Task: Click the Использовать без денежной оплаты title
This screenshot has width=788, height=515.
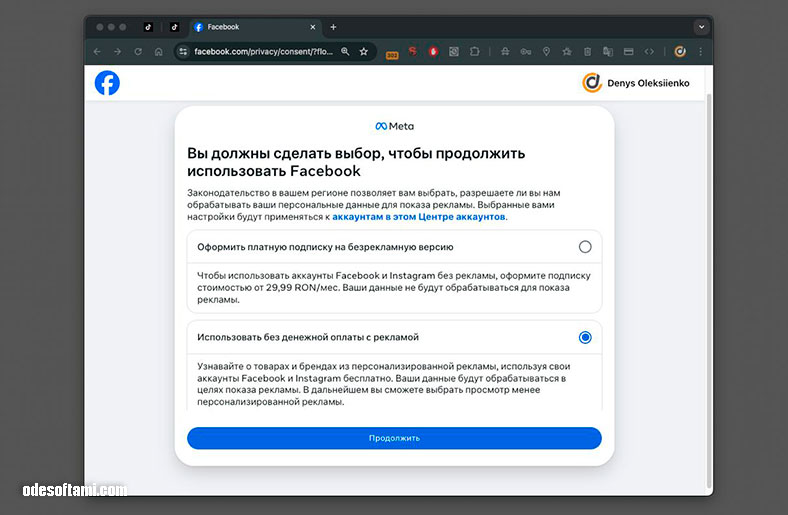Action: tap(308, 337)
